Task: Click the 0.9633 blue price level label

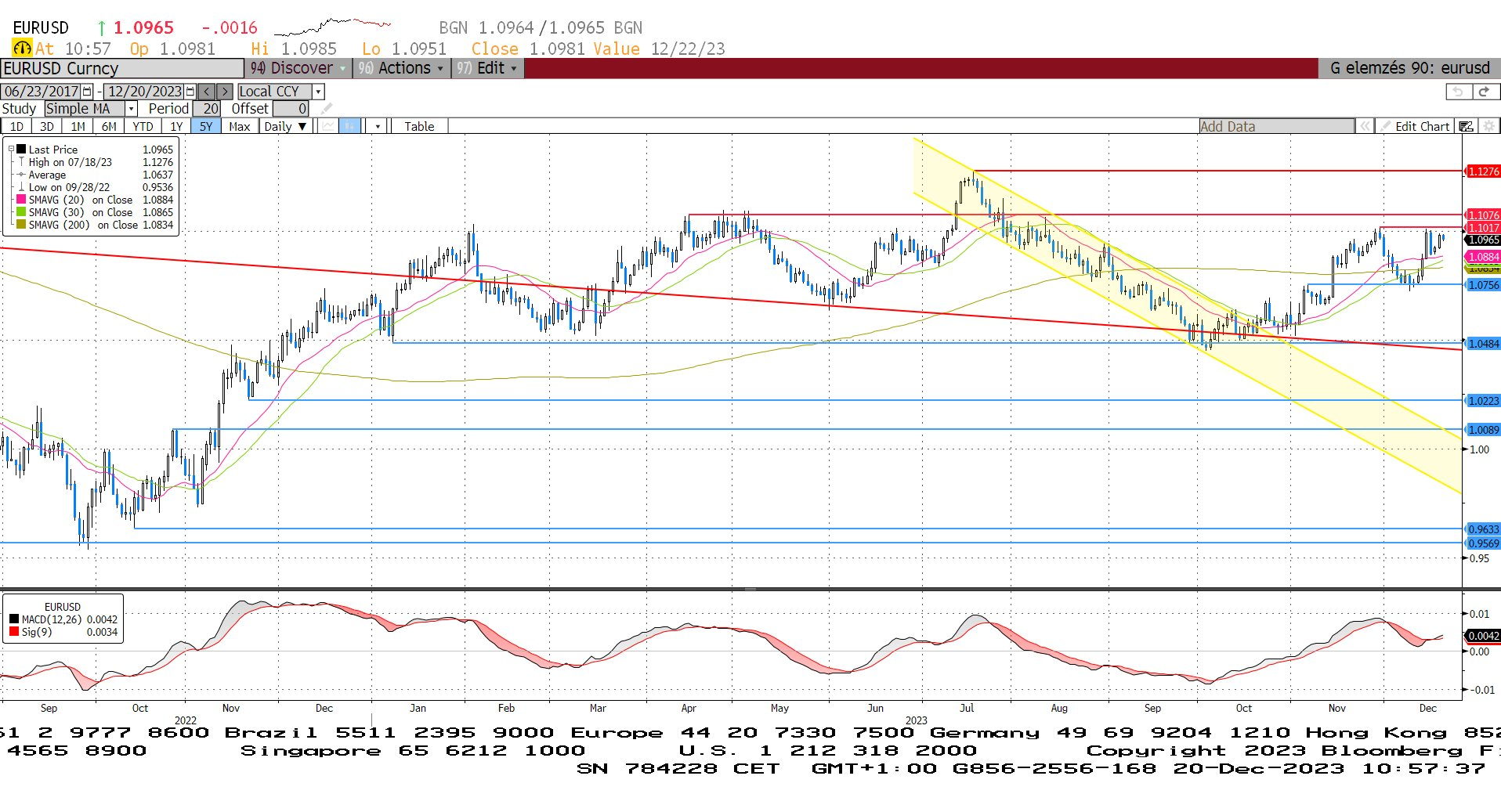Action: (1482, 529)
